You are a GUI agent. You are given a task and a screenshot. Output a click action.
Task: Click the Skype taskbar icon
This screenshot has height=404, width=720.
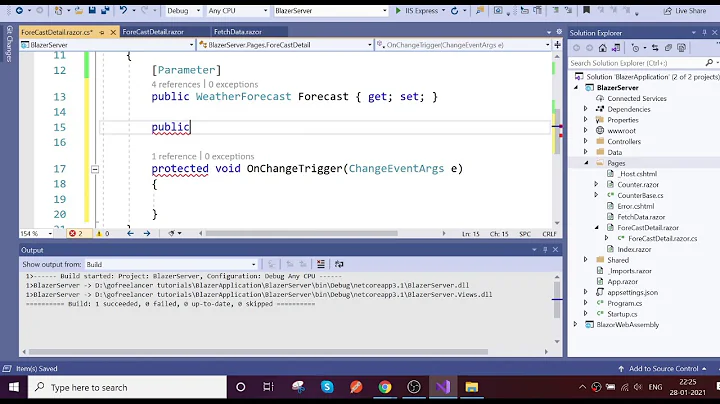[327, 387]
